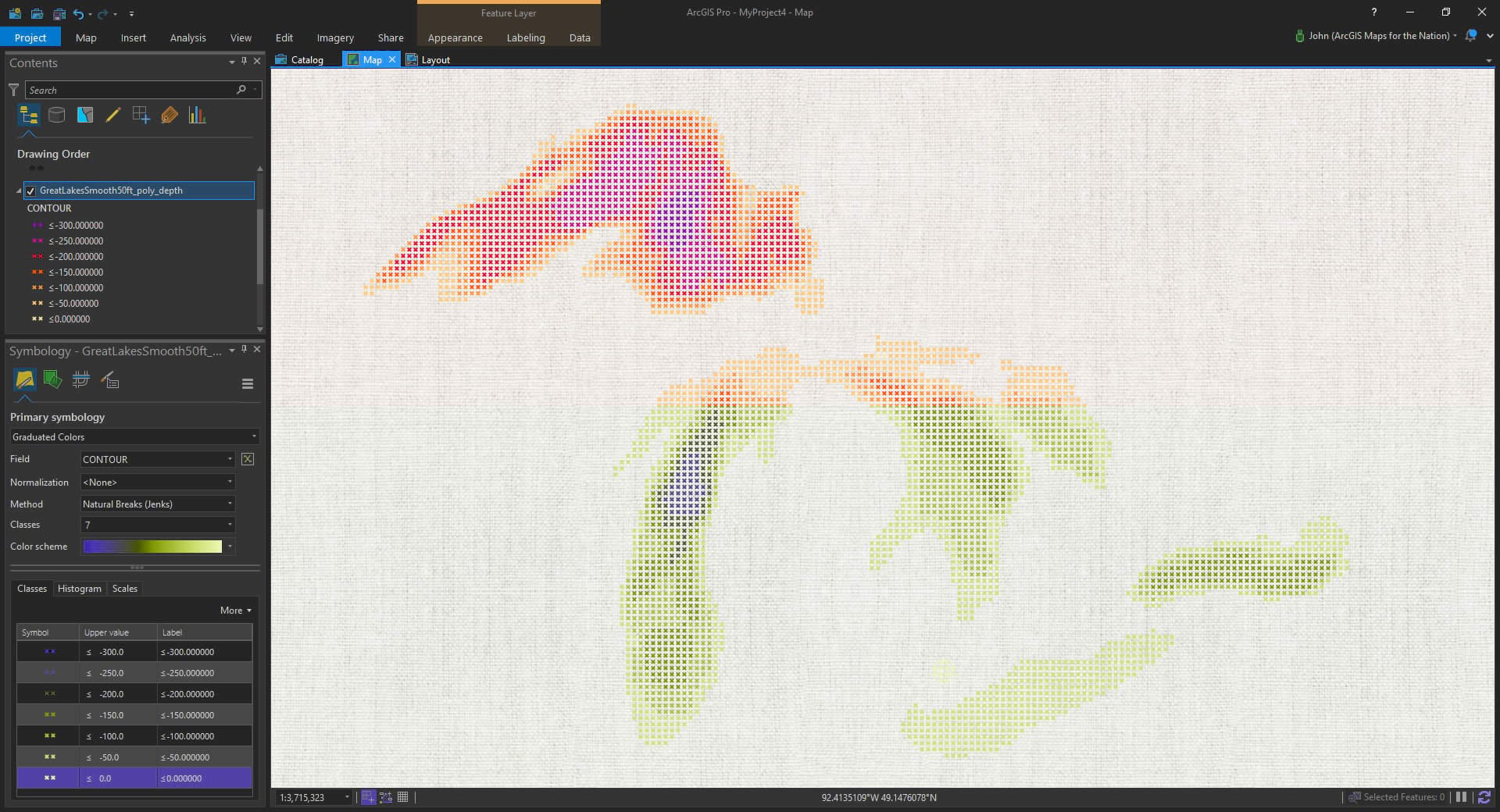Click the label cell ≤-50.000000
Viewport: 1500px width, 812px height.
[205, 757]
